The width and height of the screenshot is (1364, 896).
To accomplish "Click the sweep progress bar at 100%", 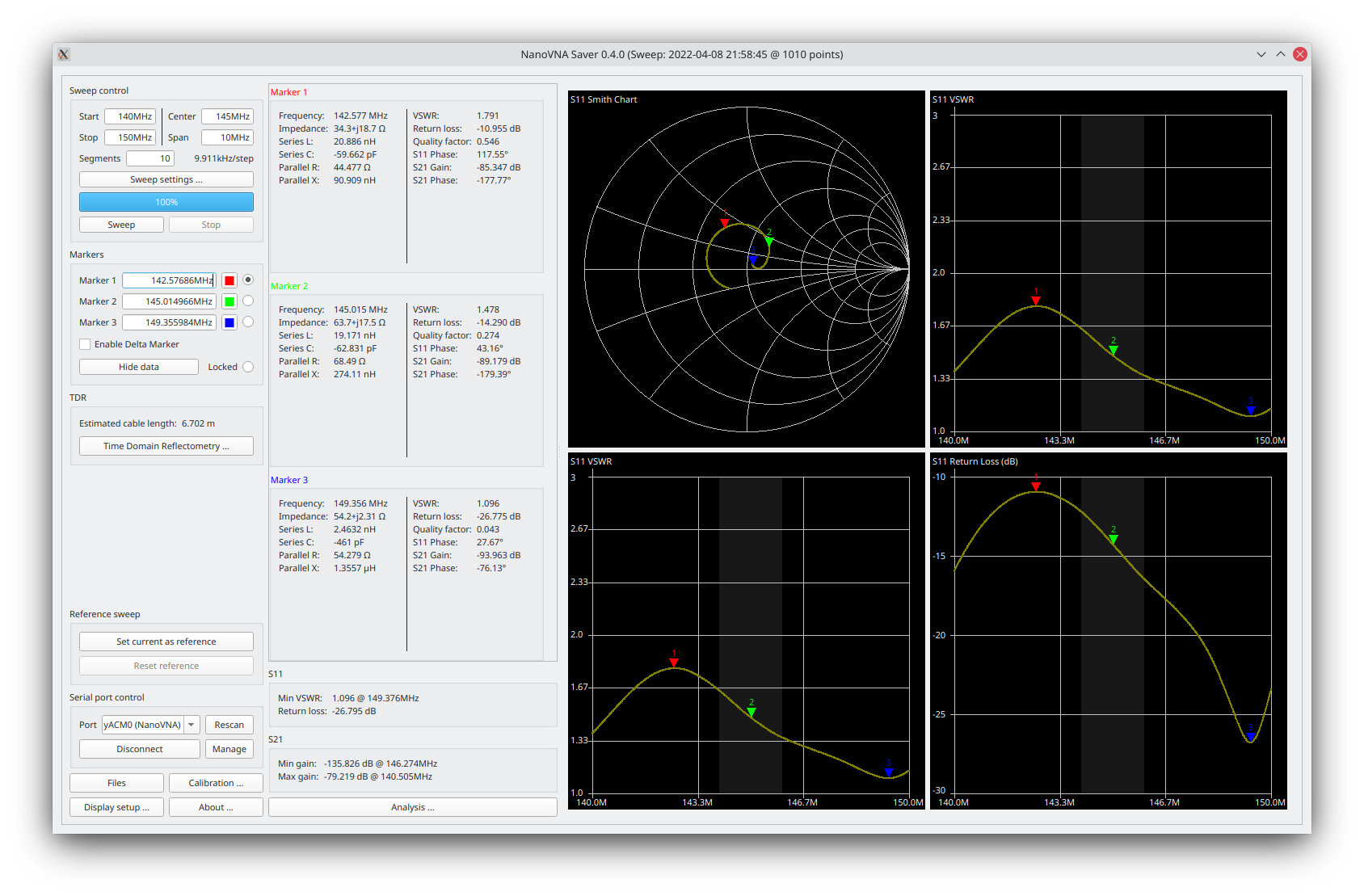I will tap(166, 202).
